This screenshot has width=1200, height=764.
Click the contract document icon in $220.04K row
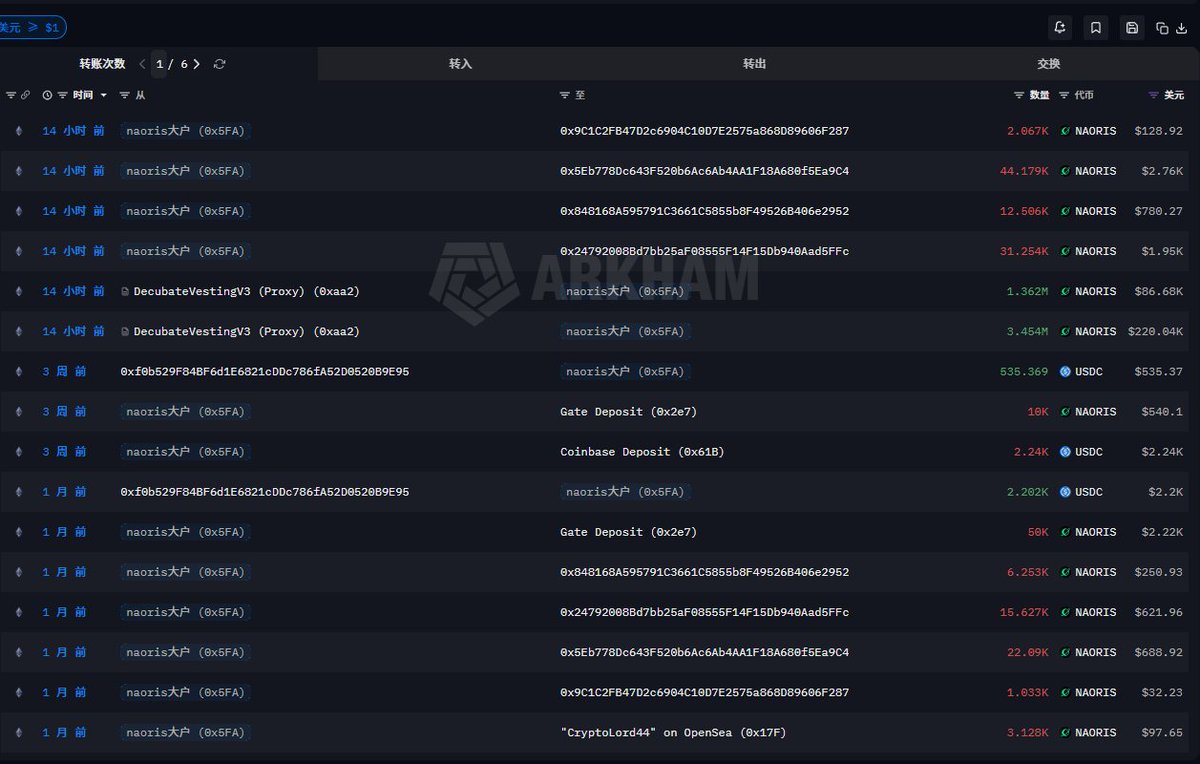pyautogui.click(x=125, y=331)
